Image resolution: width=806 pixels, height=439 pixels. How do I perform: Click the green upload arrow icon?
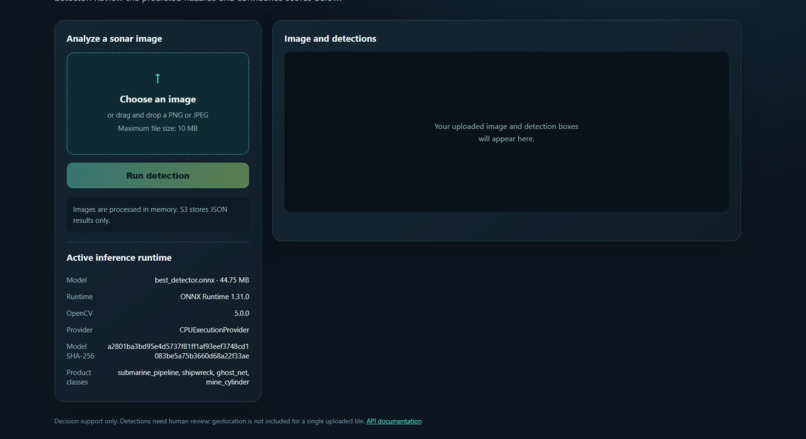coord(158,78)
